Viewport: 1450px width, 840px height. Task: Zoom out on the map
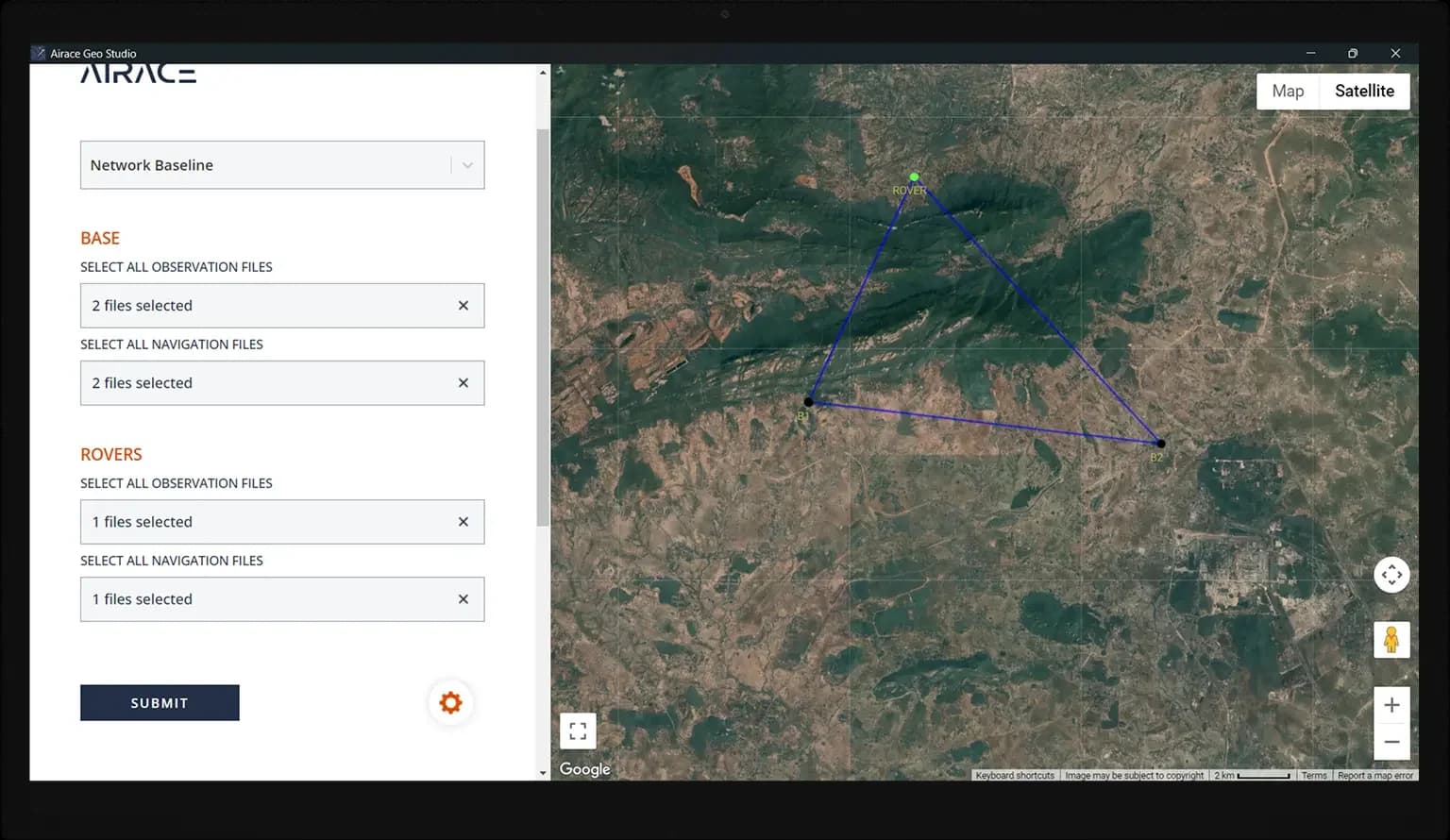pos(1391,742)
